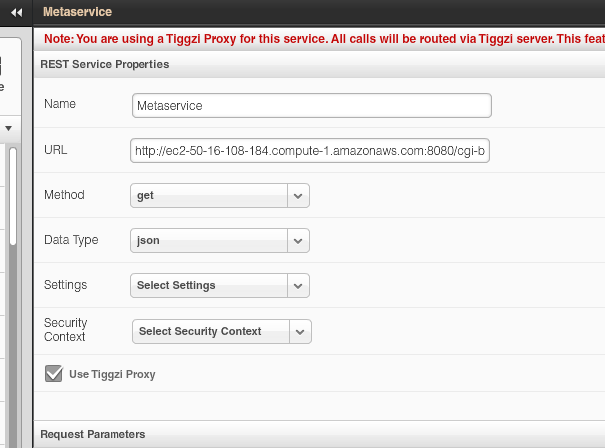The image size is (605, 448).
Task: Select the Metaservice tab title
Action: pyautogui.click(x=78, y=12)
